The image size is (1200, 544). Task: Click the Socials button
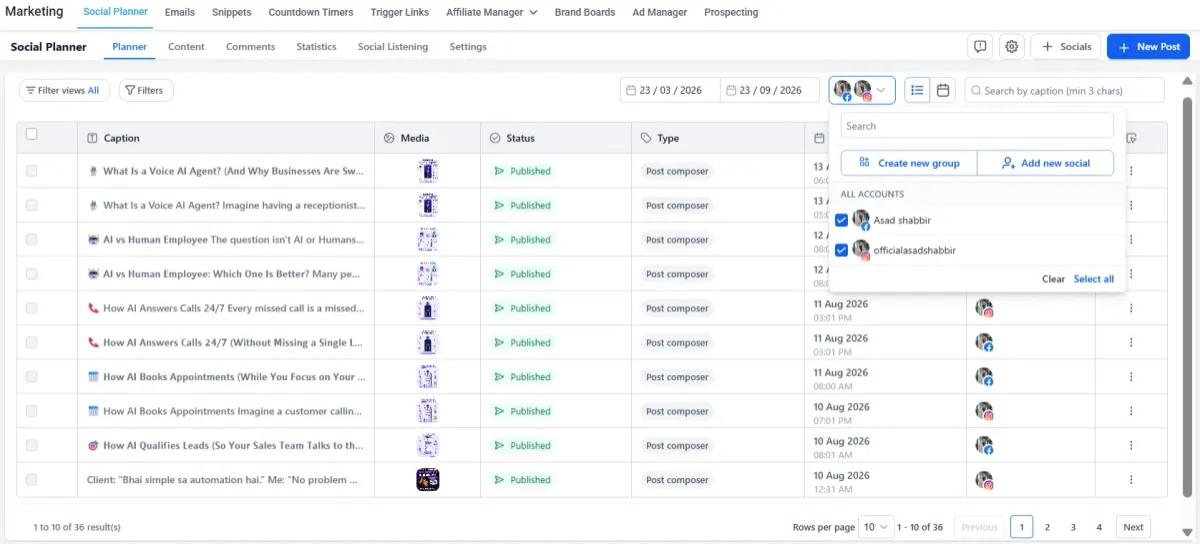[1065, 46]
